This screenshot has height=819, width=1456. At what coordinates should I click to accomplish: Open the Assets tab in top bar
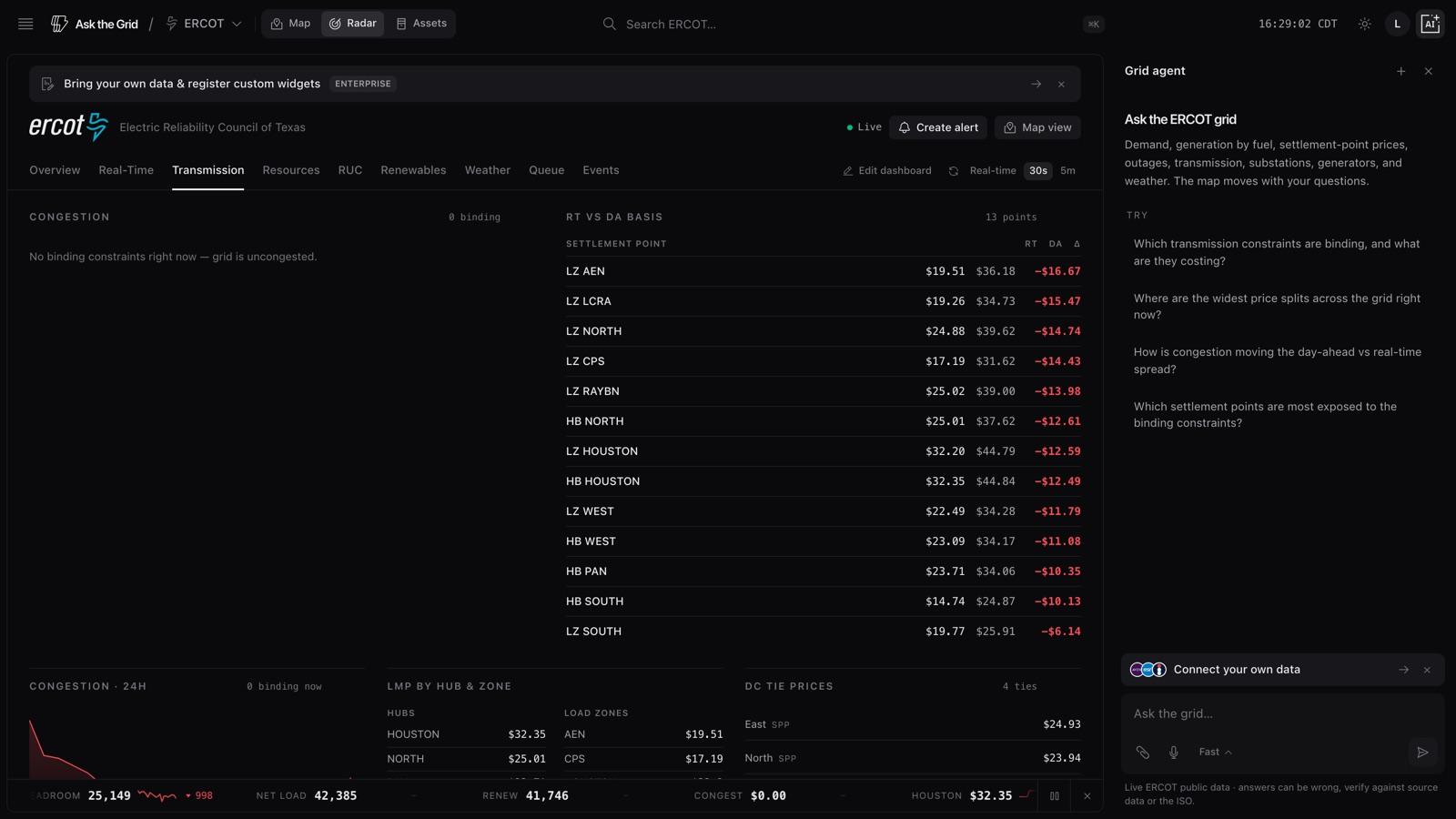pyautogui.click(x=421, y=24)
